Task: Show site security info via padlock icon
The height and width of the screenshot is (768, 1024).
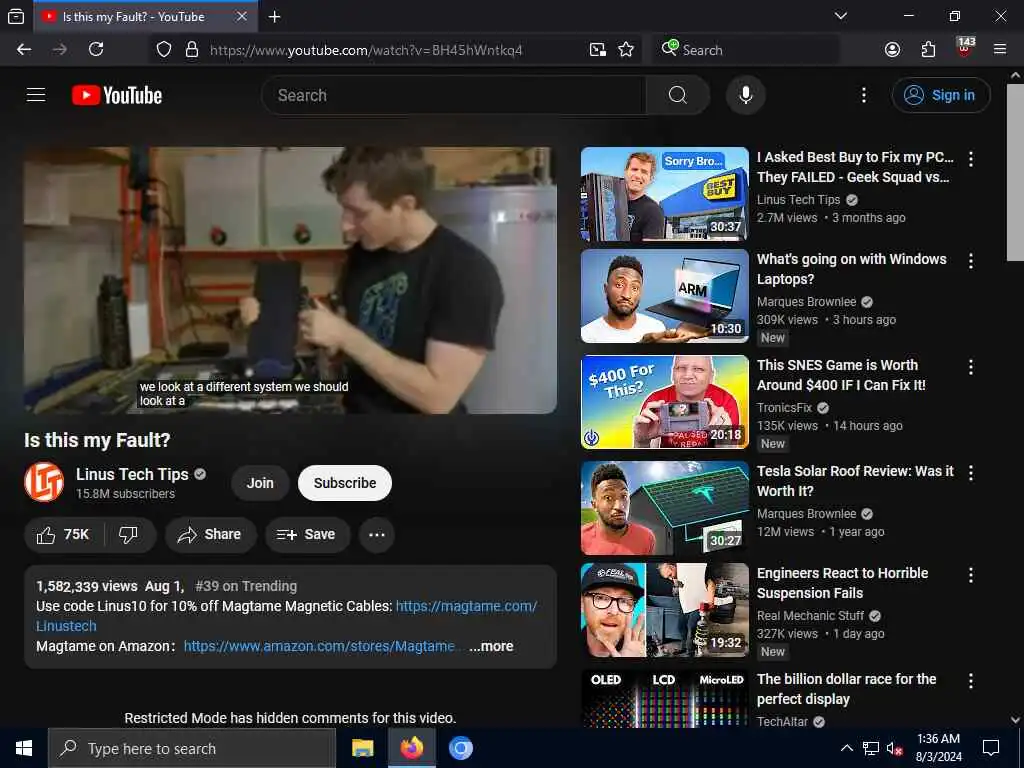Action: click(x=192, y=50)
